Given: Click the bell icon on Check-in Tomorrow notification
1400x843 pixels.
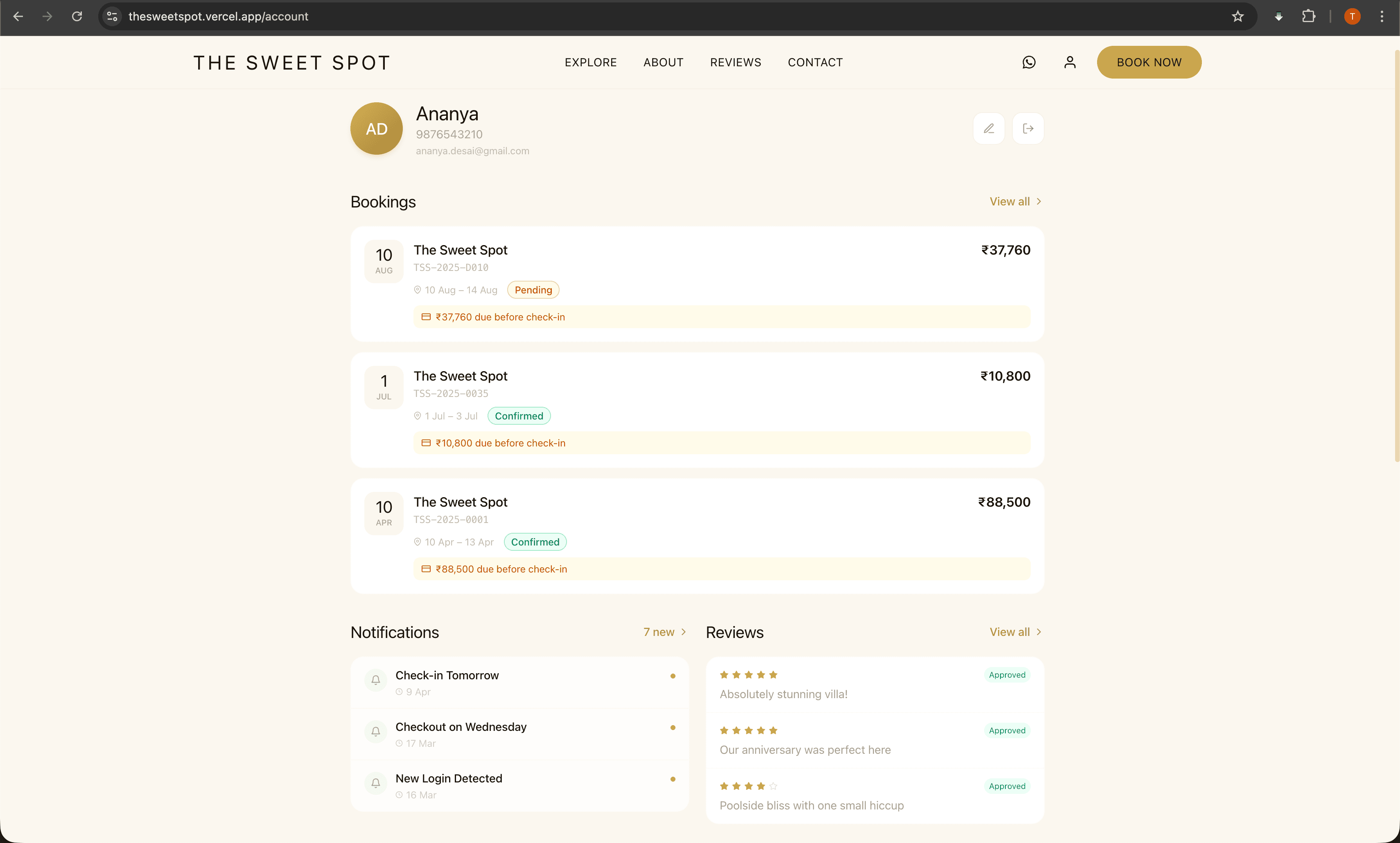Looking at the screenshot, I should [375, 680].
